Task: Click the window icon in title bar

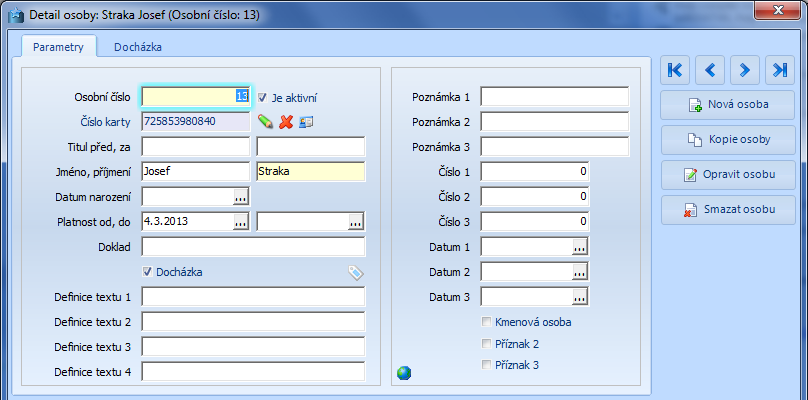Action: [16, 15]
